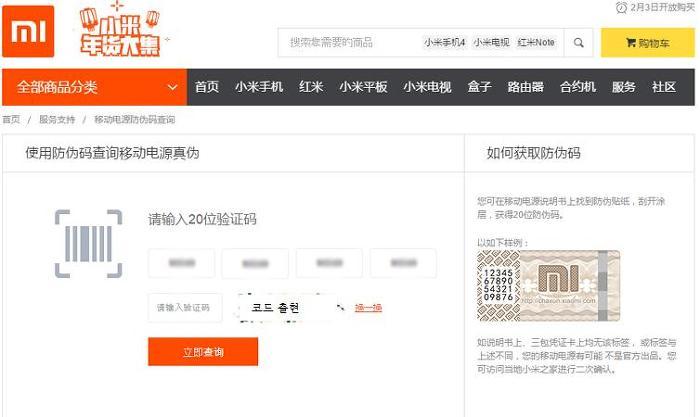The width and height of the screenshot is (700, 417).
Task: Click the 使用防伪码查询移动电源真伪 heading
Action: [112, 153]
